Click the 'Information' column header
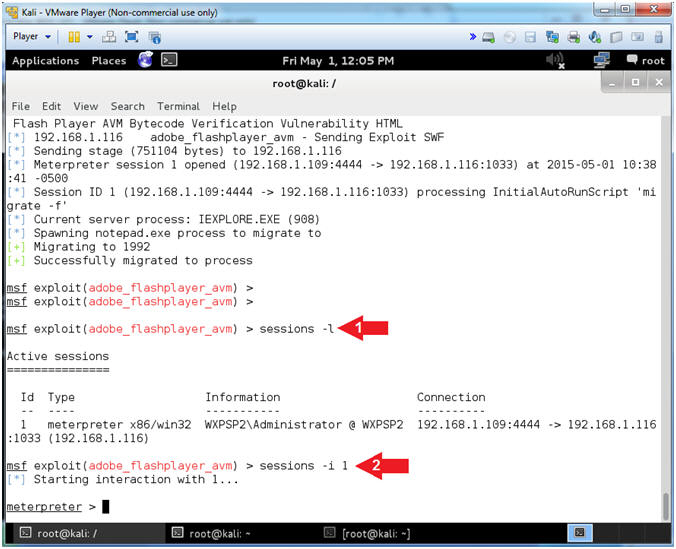This screenshot has height=549, width=676. coord(243,397)
